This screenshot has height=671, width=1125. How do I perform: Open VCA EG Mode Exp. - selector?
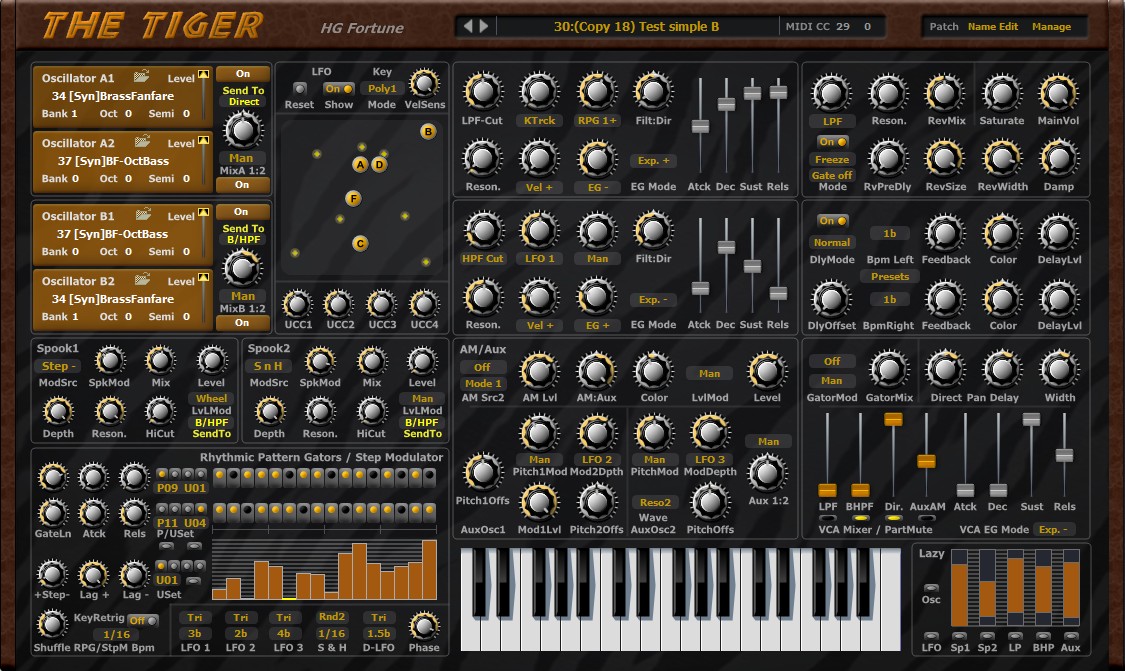[x=1053, y=530]
